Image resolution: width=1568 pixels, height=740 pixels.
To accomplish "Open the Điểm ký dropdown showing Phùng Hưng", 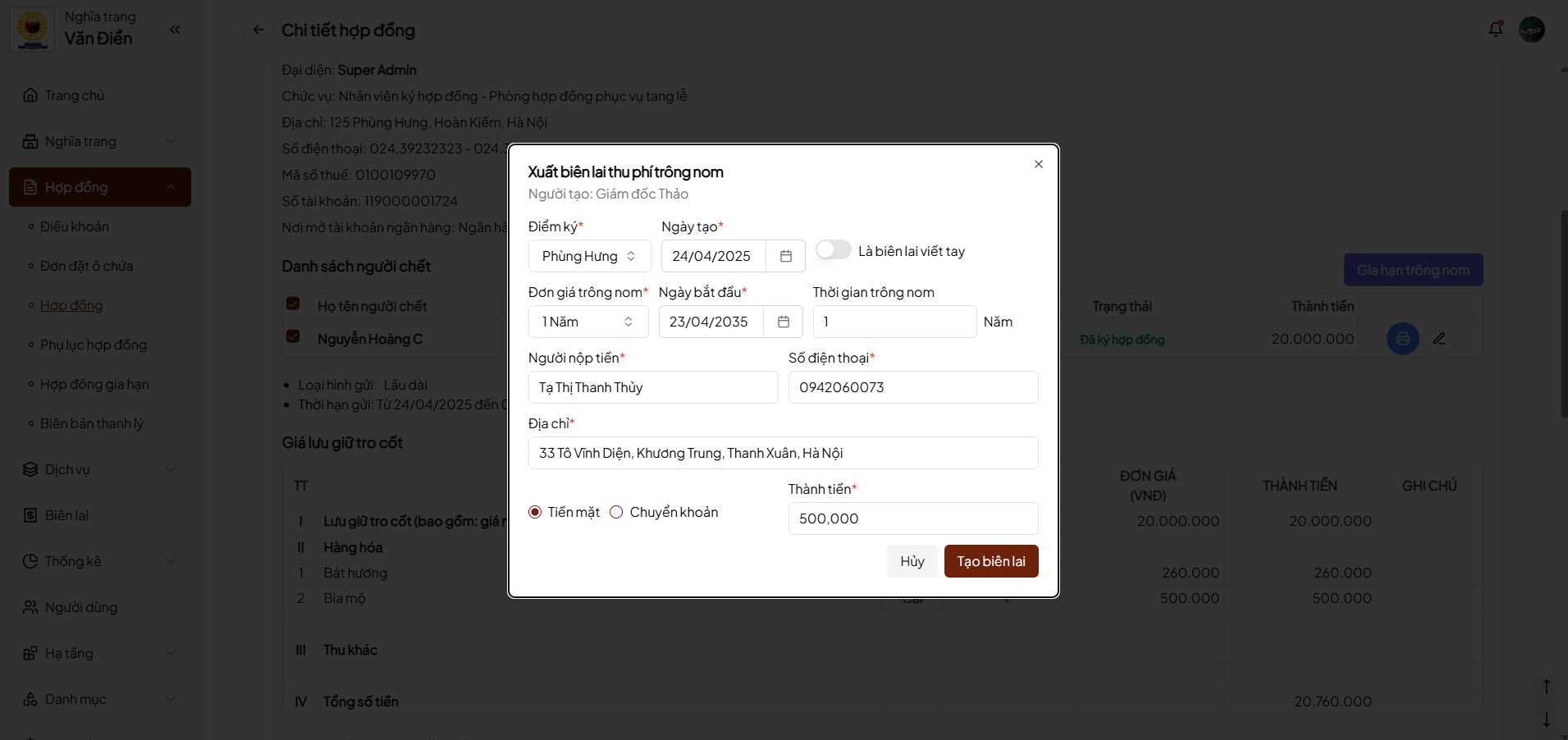I will 589,256.
